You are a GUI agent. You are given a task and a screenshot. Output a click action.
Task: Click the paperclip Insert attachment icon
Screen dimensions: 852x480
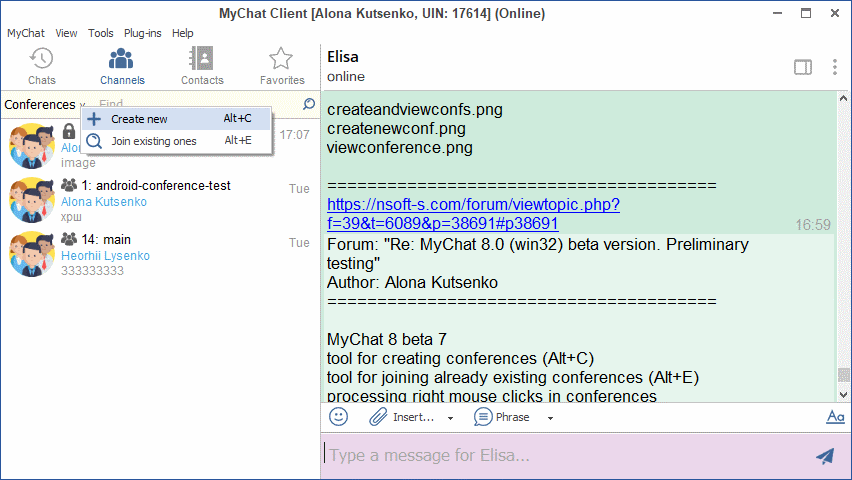click(378, 417)
